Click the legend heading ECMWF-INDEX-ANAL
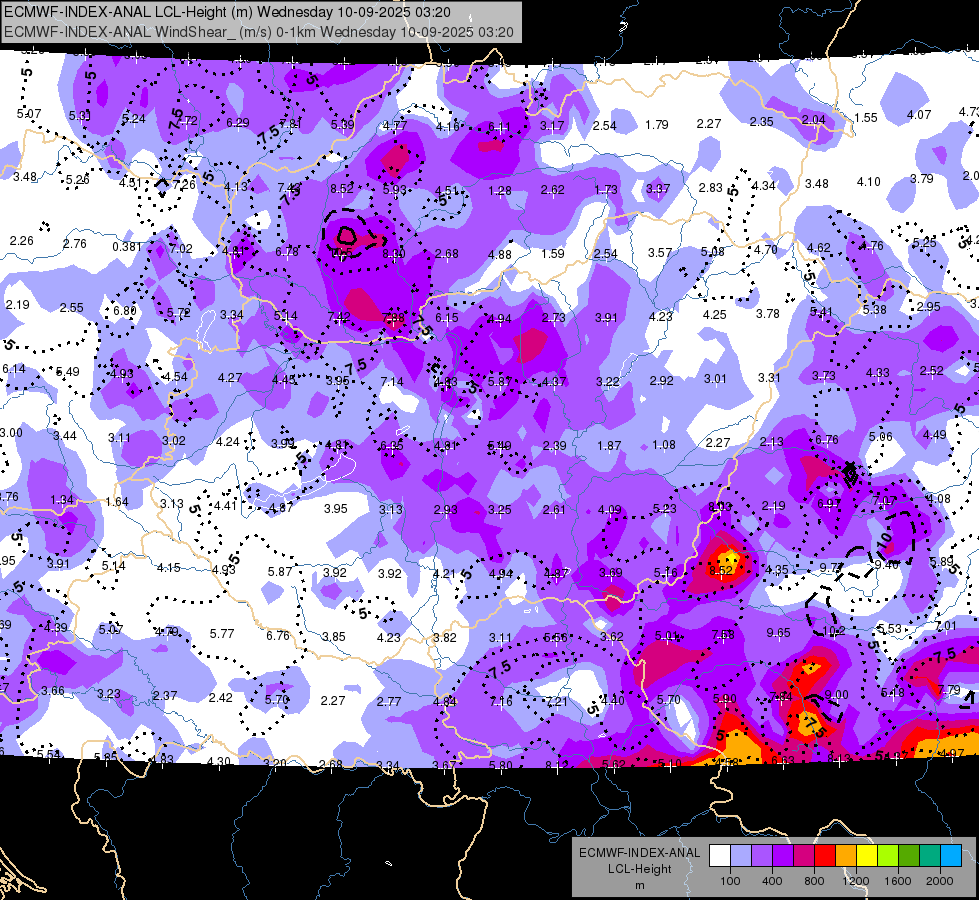The width and height of the screenshot is (979, 900). [x=639, y=853]
